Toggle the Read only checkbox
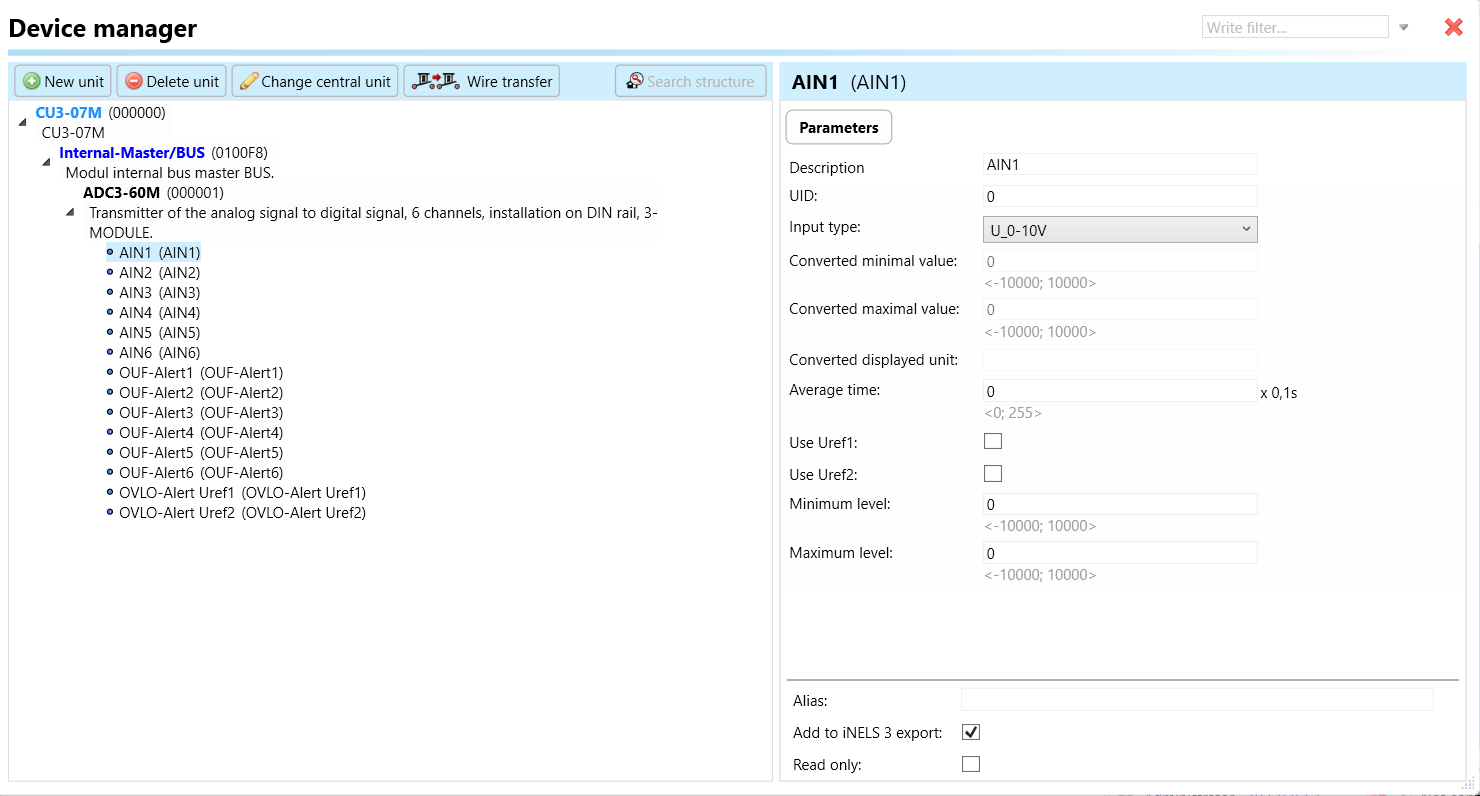 tap(970, 764)
